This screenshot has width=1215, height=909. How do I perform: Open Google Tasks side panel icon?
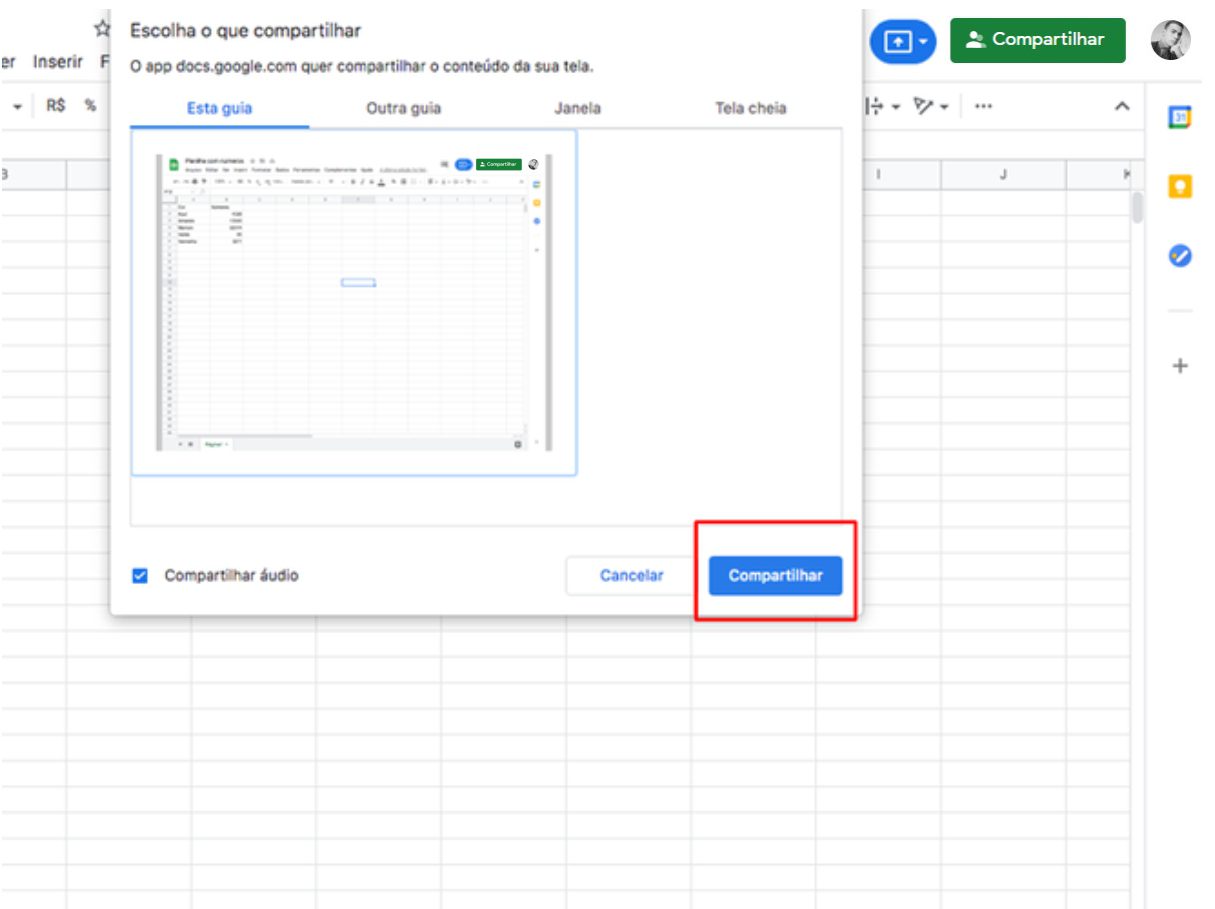[x=1180, y=256]
